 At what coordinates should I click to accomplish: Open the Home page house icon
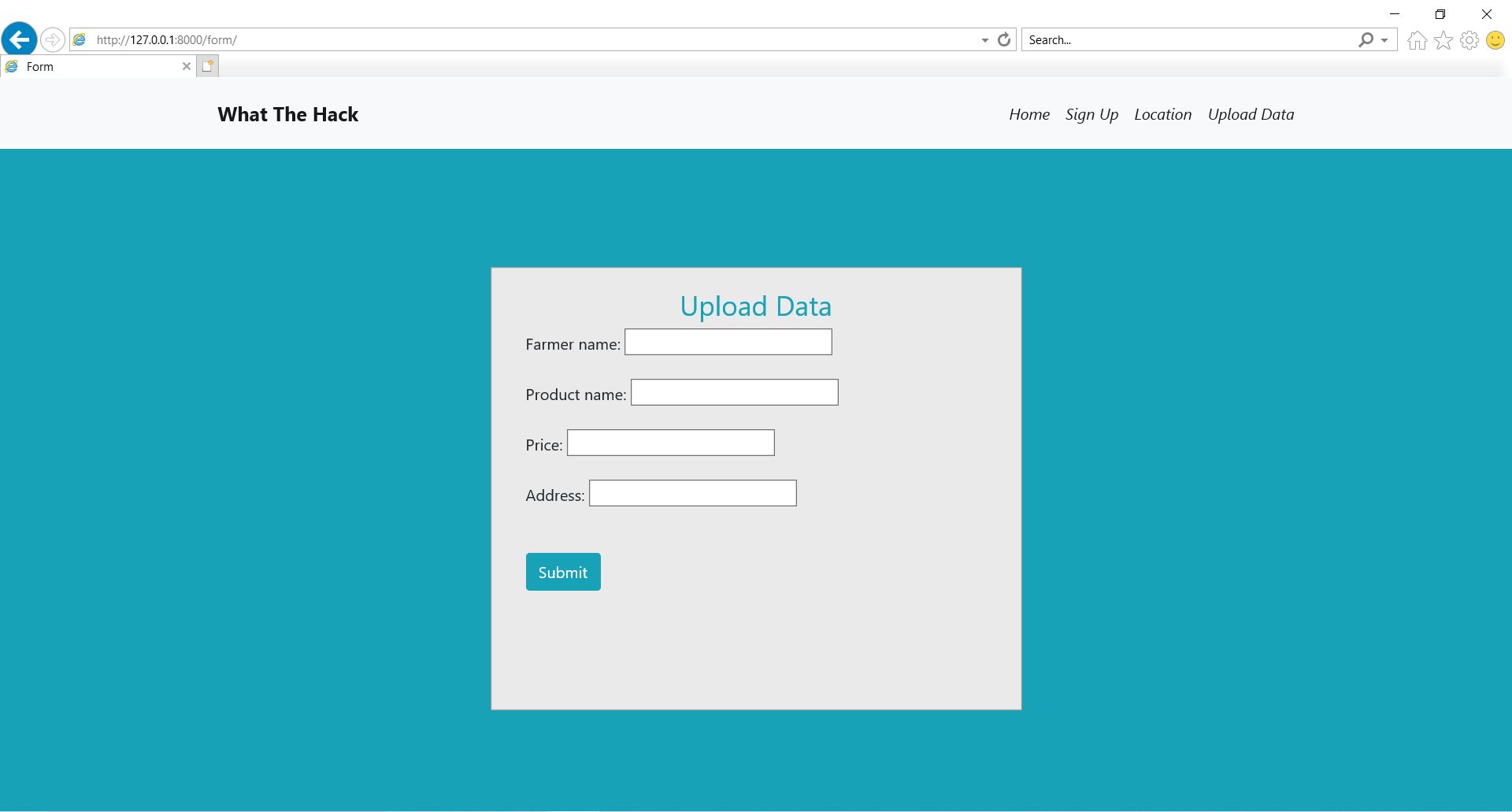click(1417, 40)
